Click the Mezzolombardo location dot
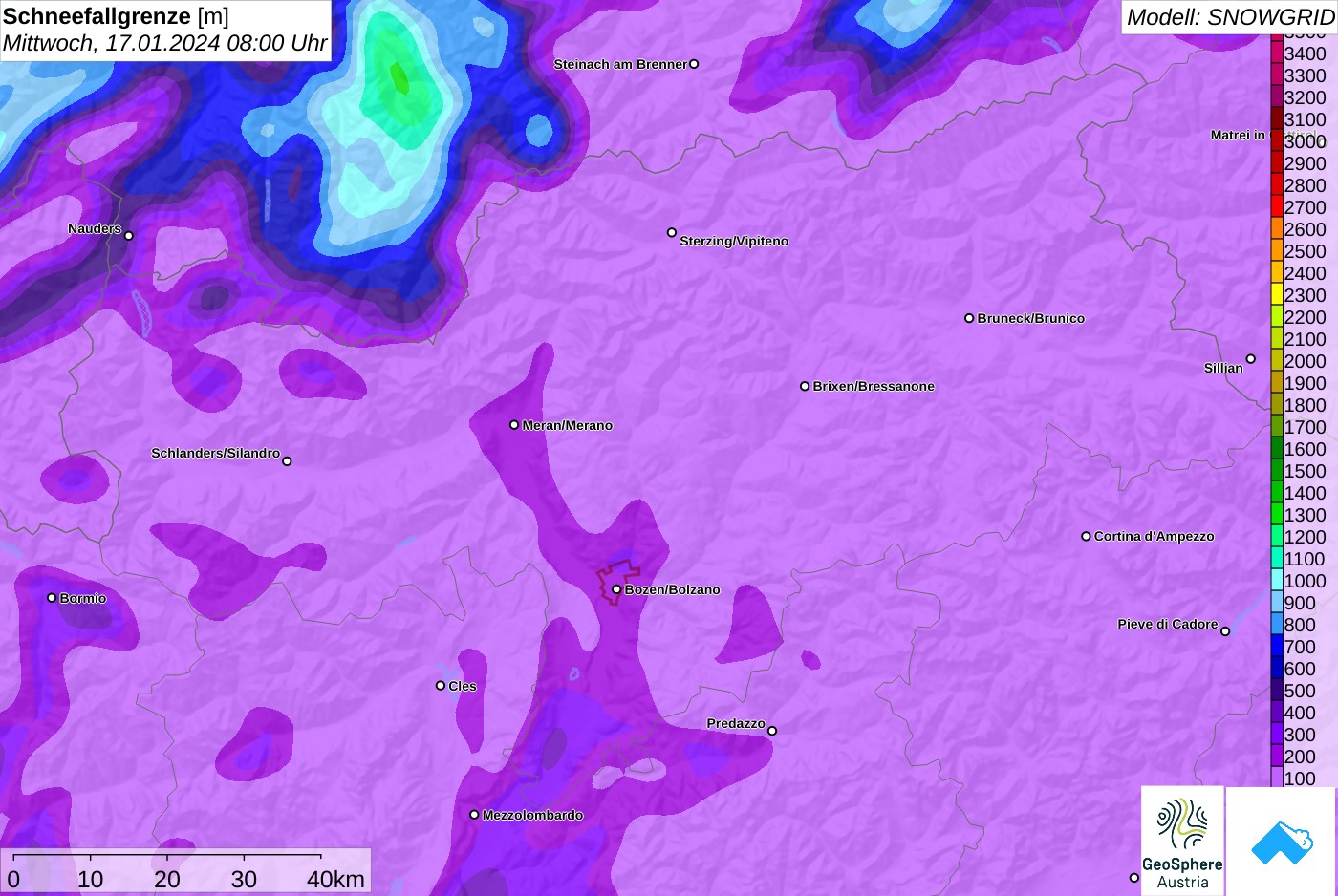The image size is (1338, 896). (474, 815)
